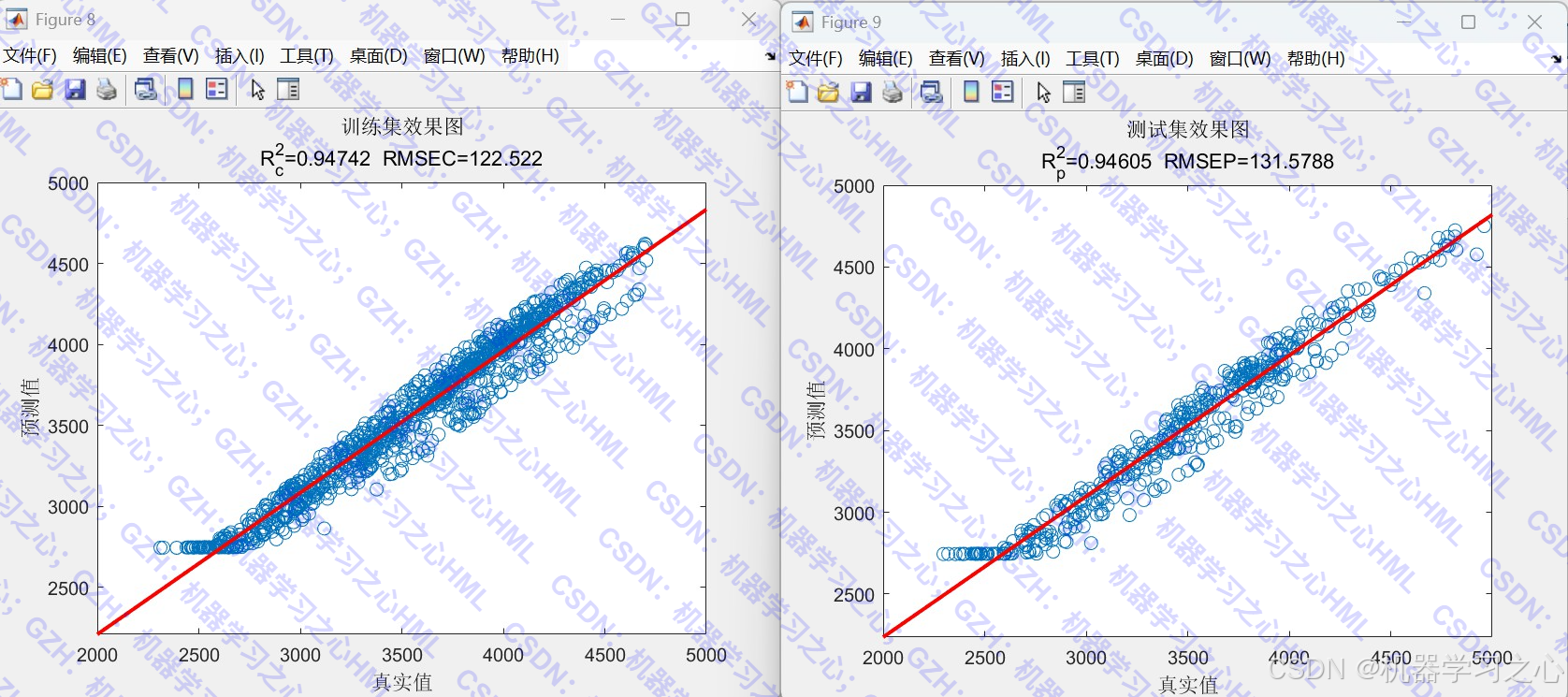Screen dimensions: 1568x697
Task: Maximize the Figure 8 window
Action: 683,19
